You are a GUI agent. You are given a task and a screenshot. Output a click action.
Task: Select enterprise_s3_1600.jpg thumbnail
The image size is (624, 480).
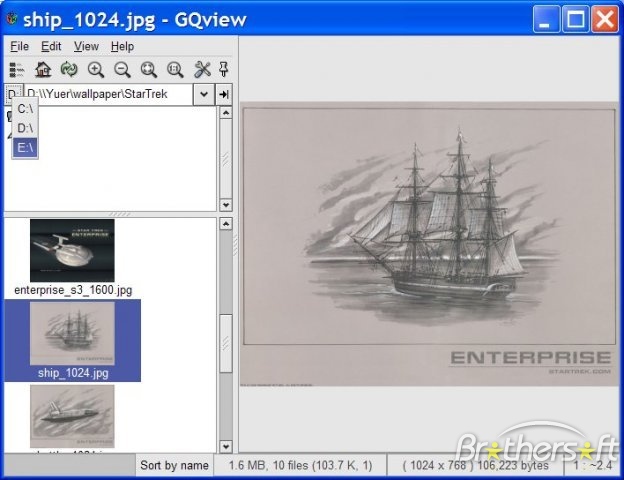pyautogui.click(x=72, y=250)
